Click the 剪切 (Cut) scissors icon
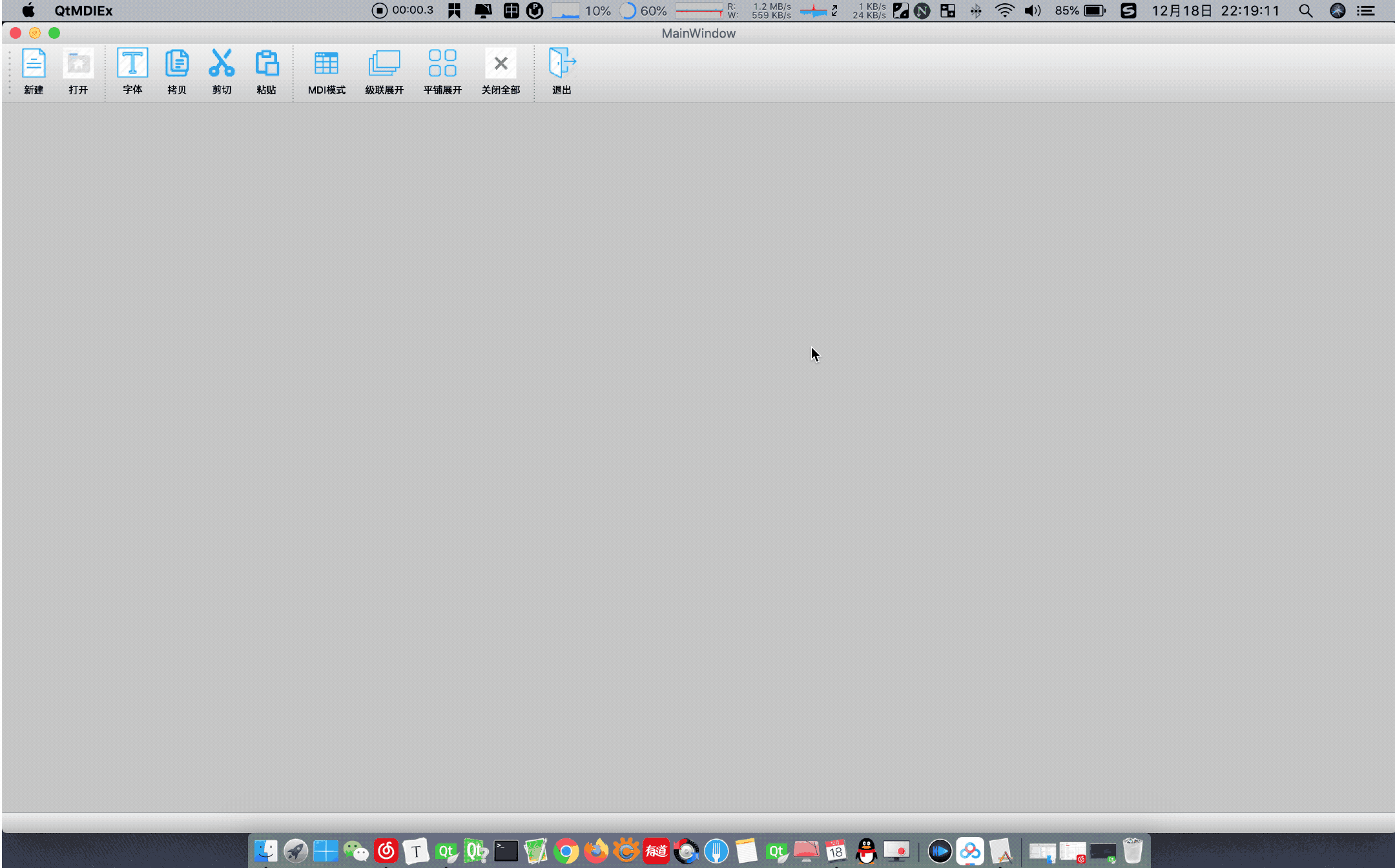This screenshot has height=868, width=1395. [222, 63]
